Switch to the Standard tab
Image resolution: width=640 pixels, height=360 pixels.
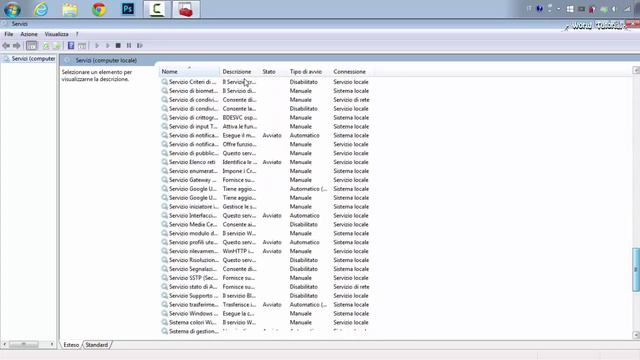coord(97,345)
